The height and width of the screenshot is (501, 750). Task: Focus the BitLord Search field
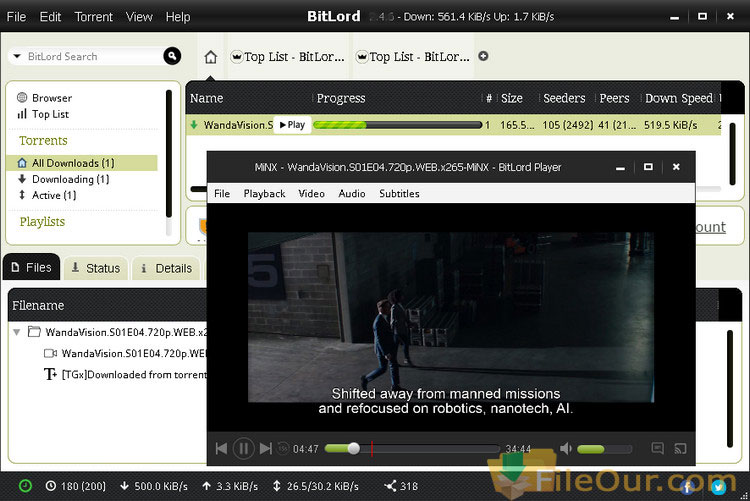pyautogui.click(x=91, y=56)
